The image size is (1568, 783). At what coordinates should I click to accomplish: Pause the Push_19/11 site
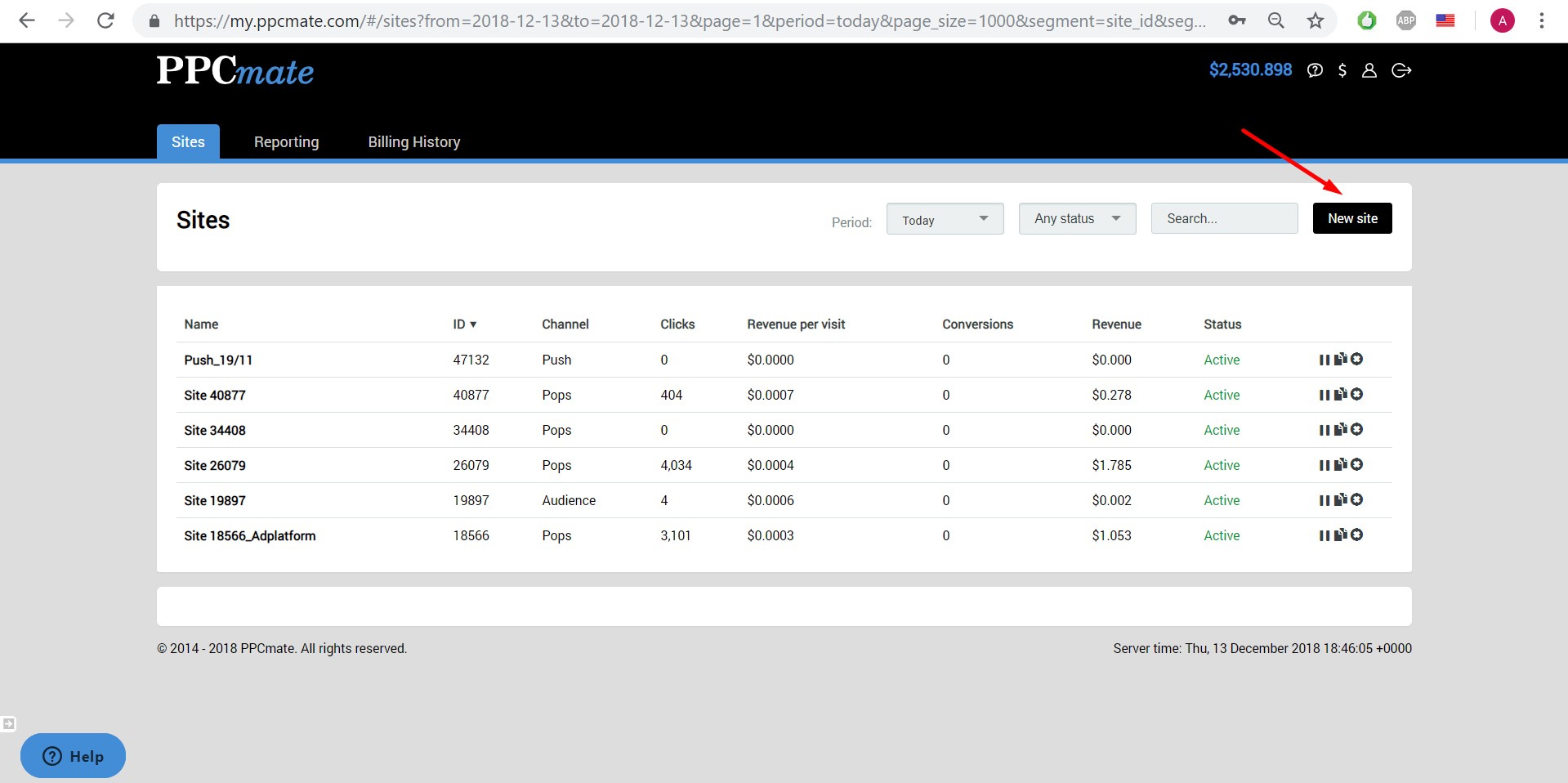(x=1324, y=360)
